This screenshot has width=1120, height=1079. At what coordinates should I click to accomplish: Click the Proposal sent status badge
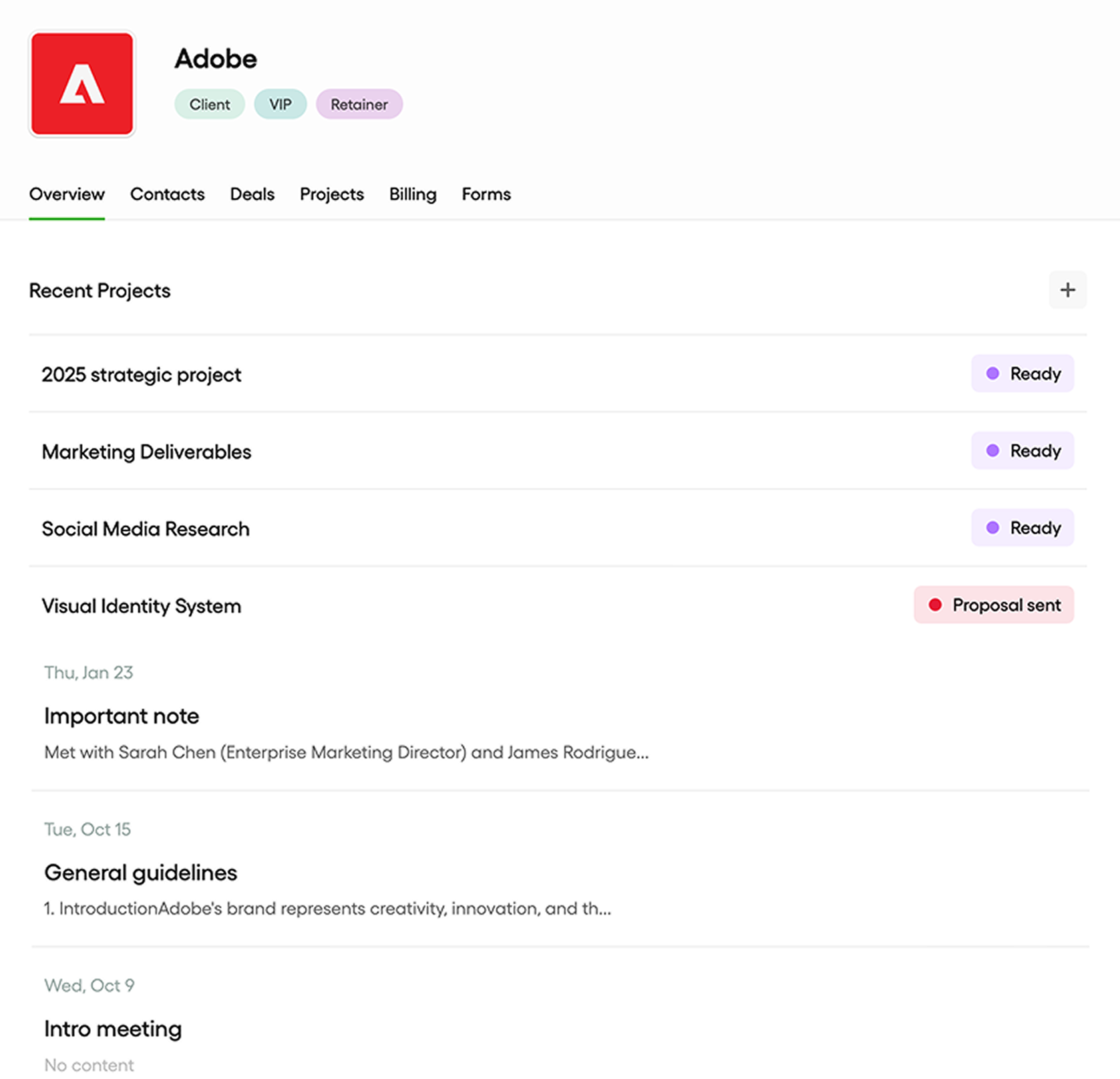993,605
